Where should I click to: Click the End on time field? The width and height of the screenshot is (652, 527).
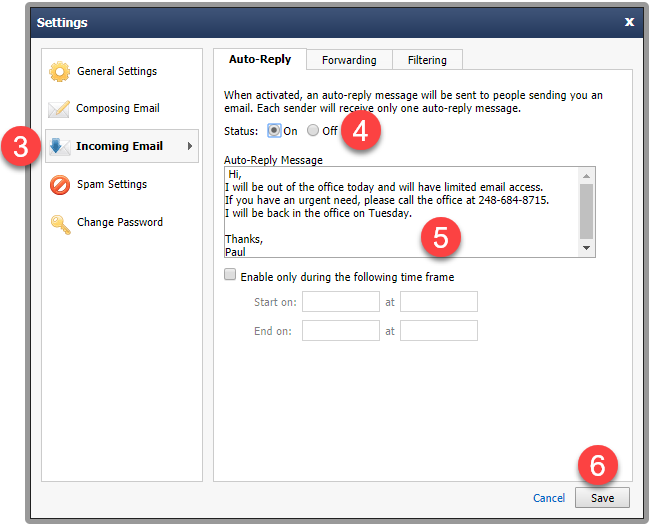[439, 331]
